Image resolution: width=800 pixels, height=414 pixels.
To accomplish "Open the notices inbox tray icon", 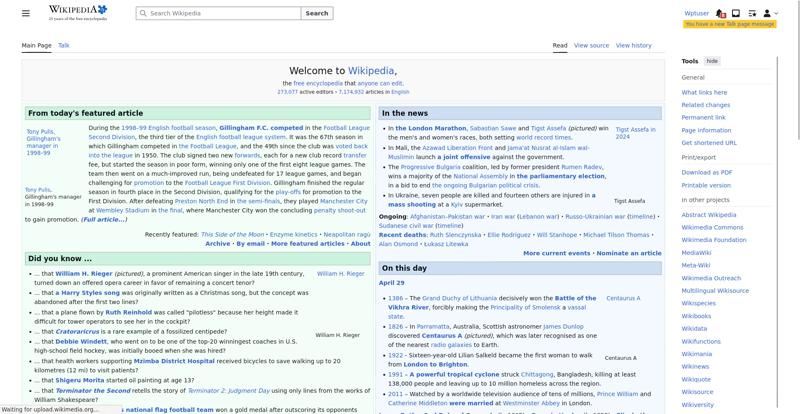I will click(736, 13).
